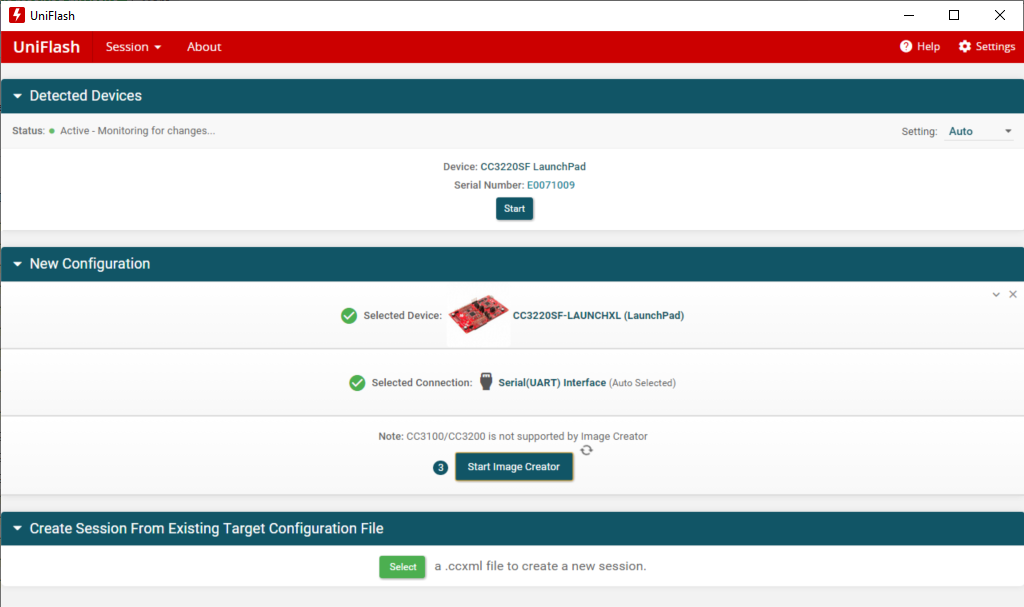
Task: Click the 'a .ccxml file to create' text
Action: pos(540,566)
